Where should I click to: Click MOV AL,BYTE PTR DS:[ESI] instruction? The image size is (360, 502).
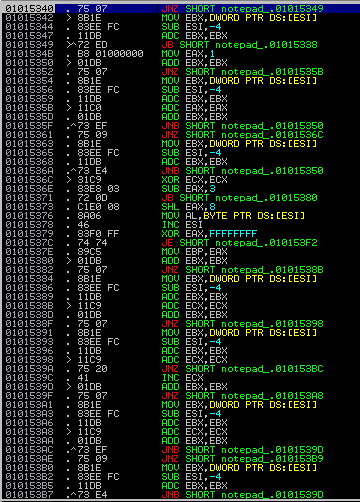pos(233,215)
